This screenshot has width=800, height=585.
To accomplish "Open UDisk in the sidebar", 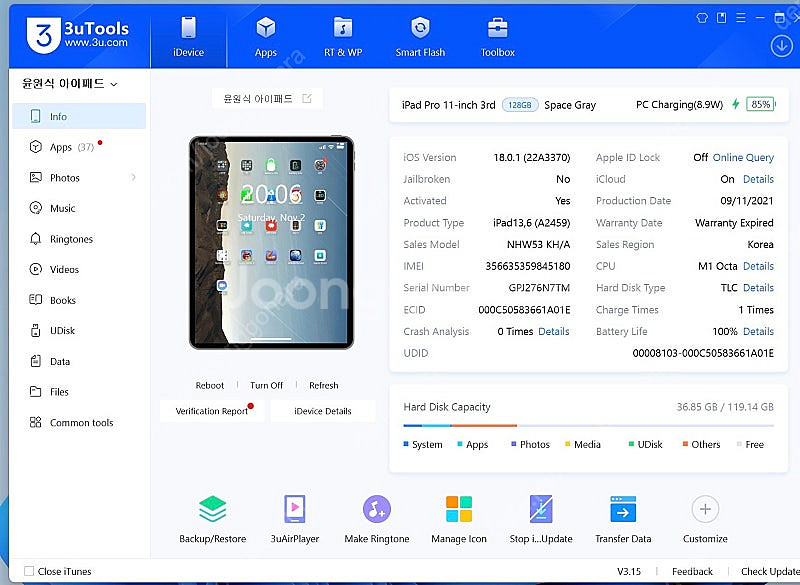I will 79,330.
